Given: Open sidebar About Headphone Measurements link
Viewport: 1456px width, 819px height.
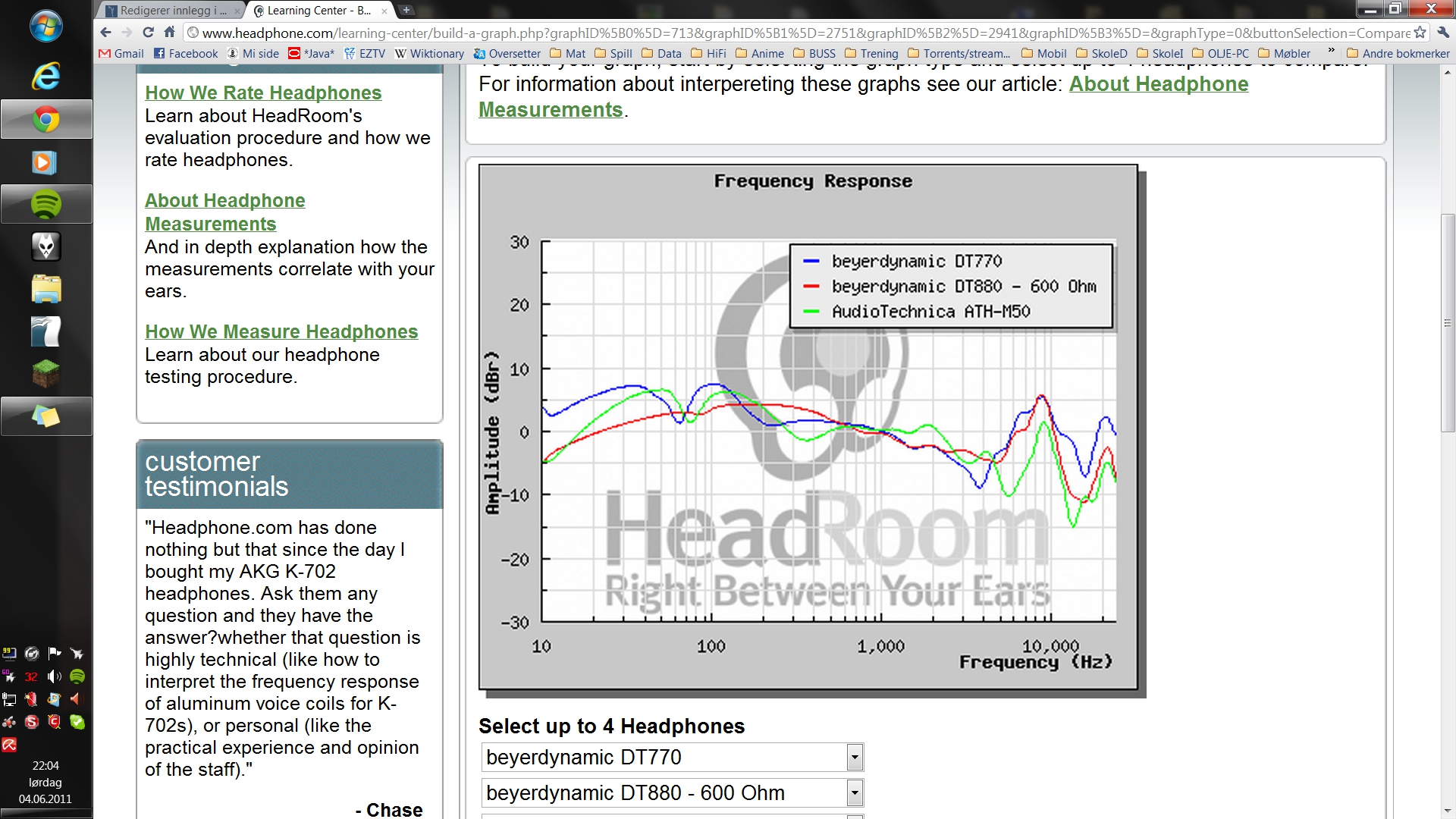Looking at the screenshot, I should pyautogui.click(x=225, y=212).
